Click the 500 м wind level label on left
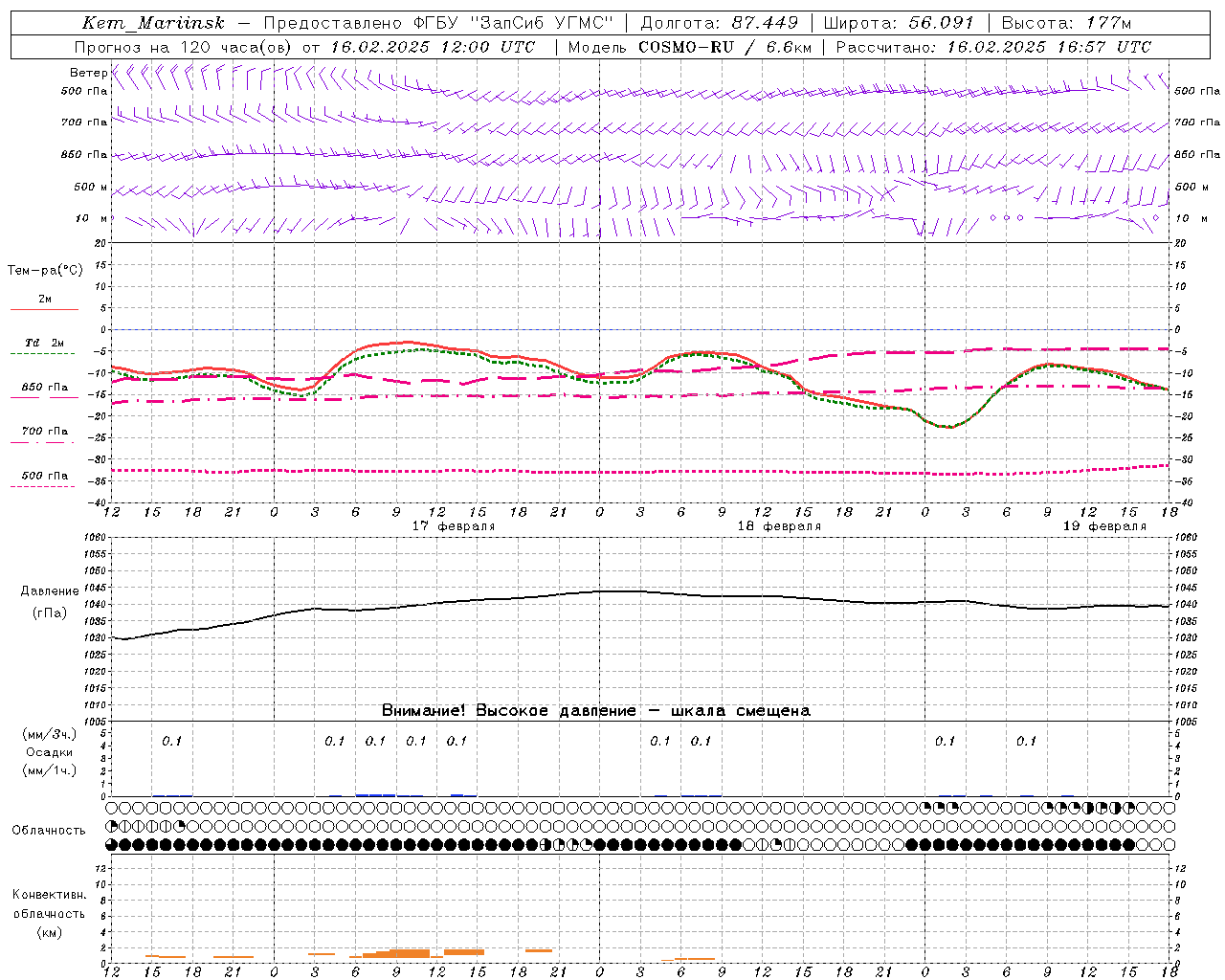 91,187
